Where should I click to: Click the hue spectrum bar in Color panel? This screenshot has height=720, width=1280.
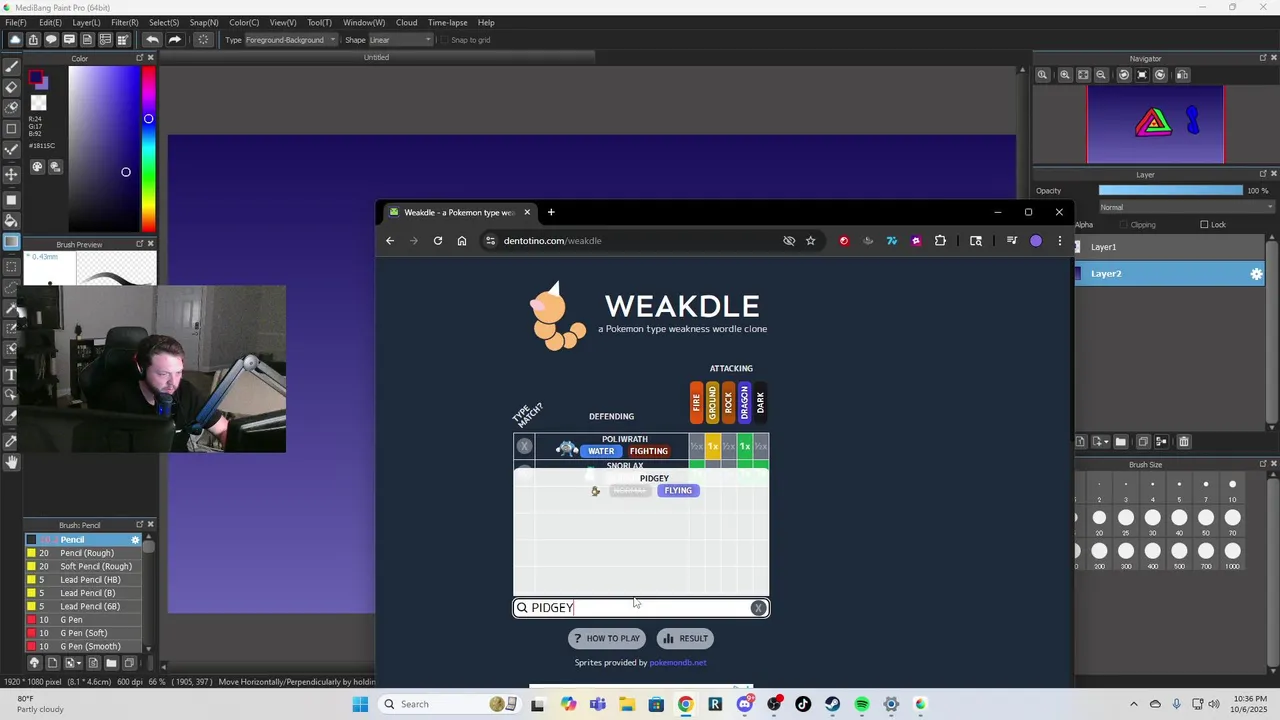(x=148, y=150)
